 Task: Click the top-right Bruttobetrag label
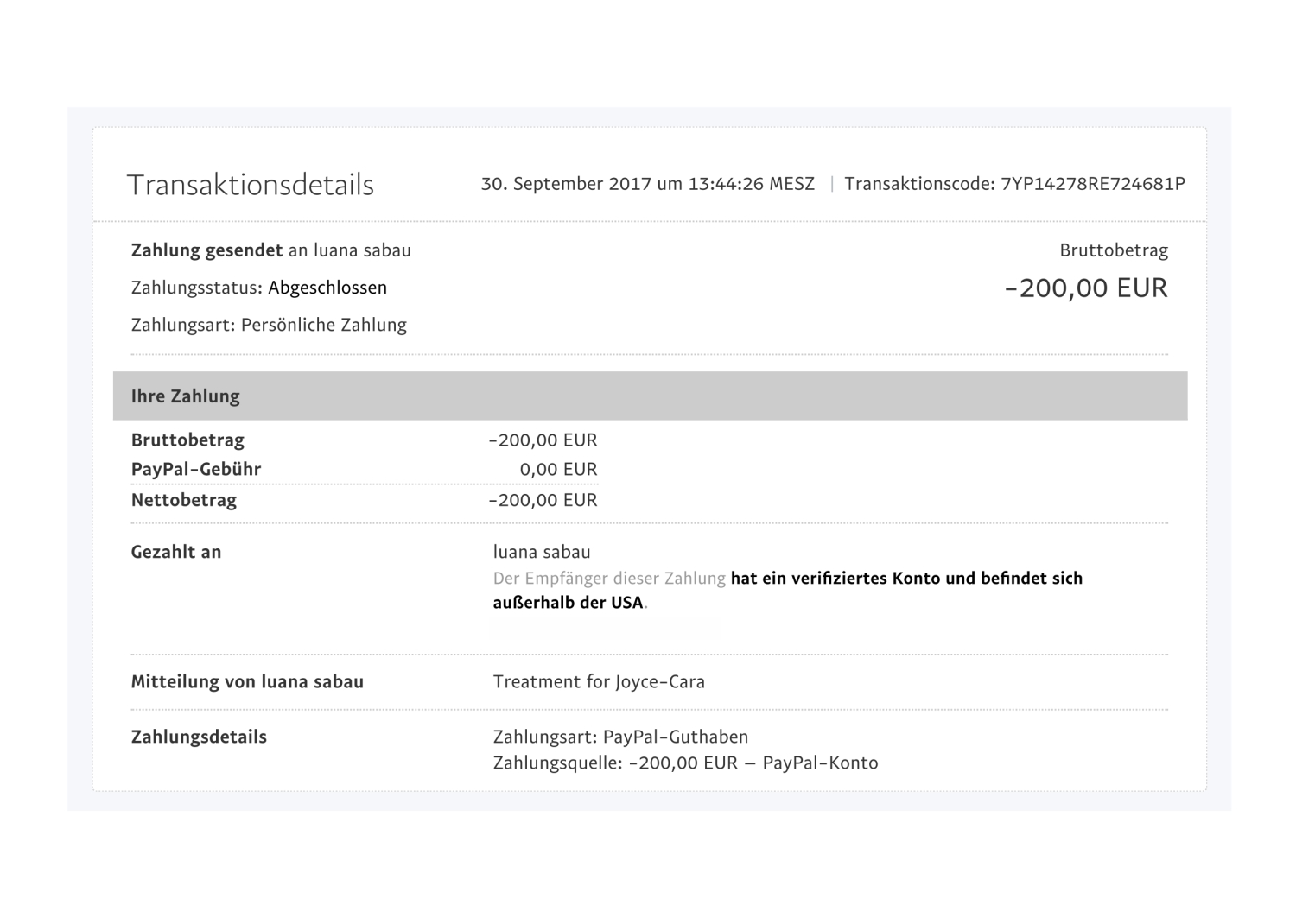(1114, 250)
